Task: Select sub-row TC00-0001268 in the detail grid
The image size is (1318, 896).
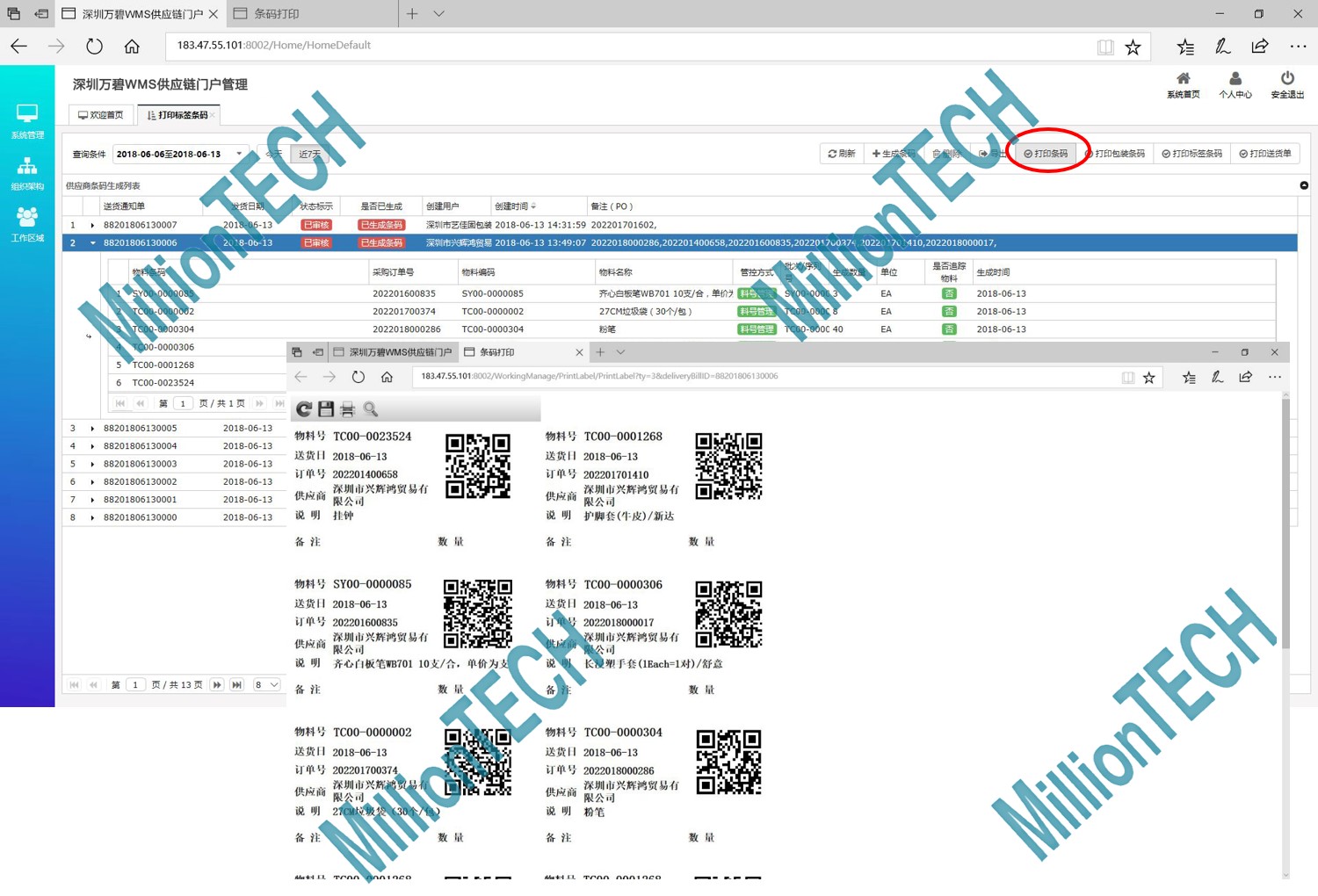Action: click(x=198, y=365)
